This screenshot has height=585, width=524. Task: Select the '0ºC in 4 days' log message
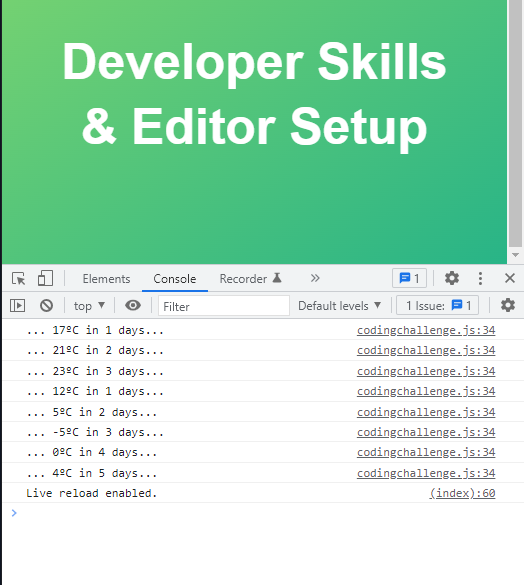pos(92,452)
